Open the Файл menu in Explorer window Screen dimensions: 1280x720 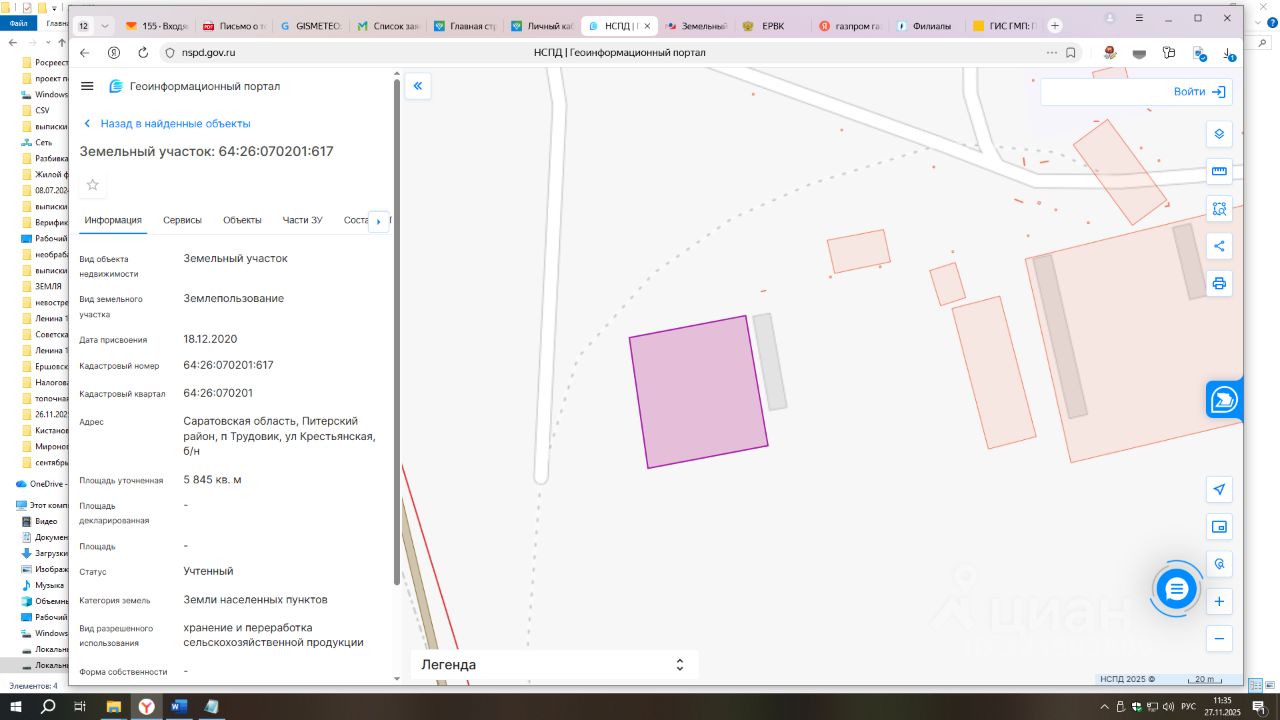pyautogui.click(x=19, y=23)
